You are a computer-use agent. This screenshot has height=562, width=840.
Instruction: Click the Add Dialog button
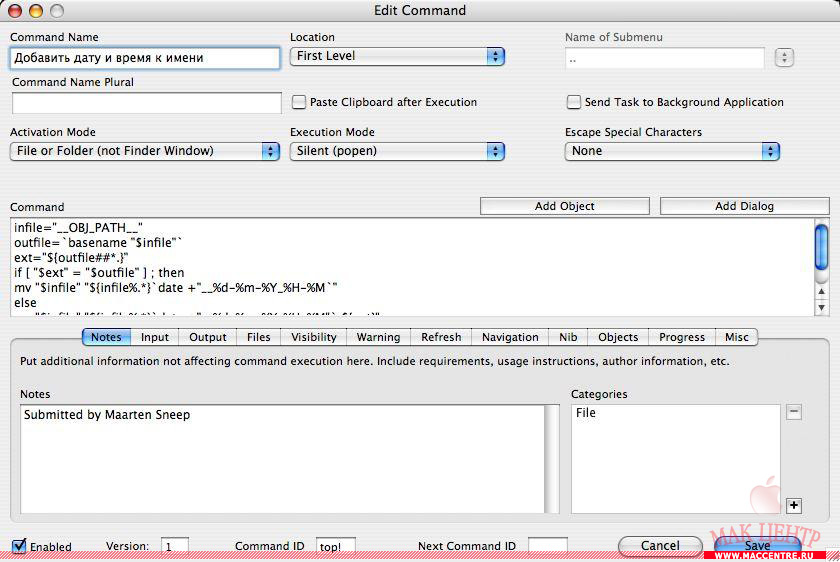(745, 206)
